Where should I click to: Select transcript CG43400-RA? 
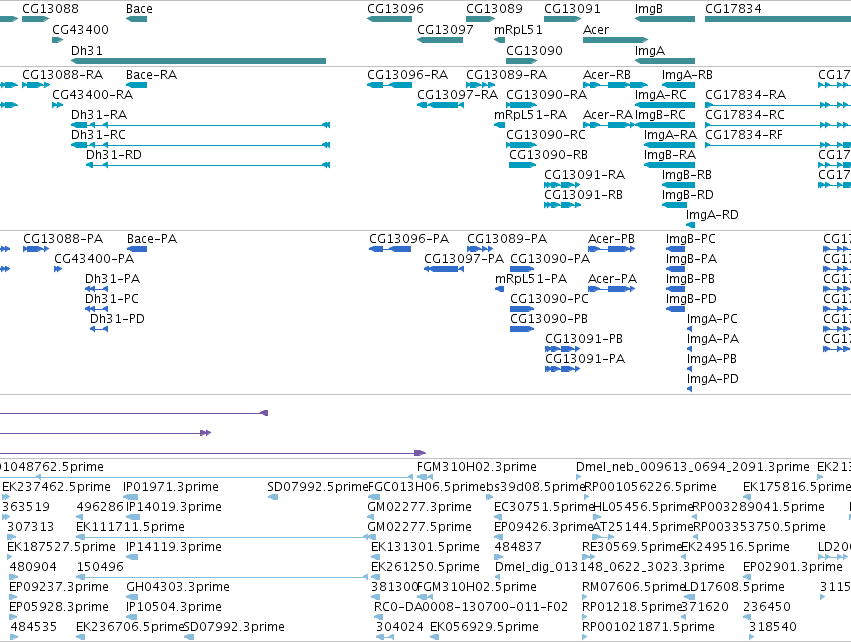58,105
